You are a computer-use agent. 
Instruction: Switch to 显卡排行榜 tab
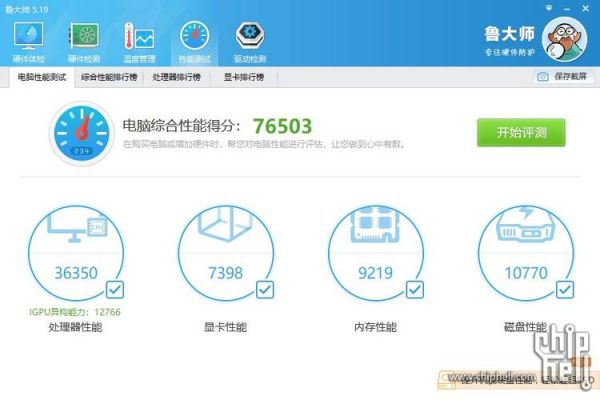(244, 77)
